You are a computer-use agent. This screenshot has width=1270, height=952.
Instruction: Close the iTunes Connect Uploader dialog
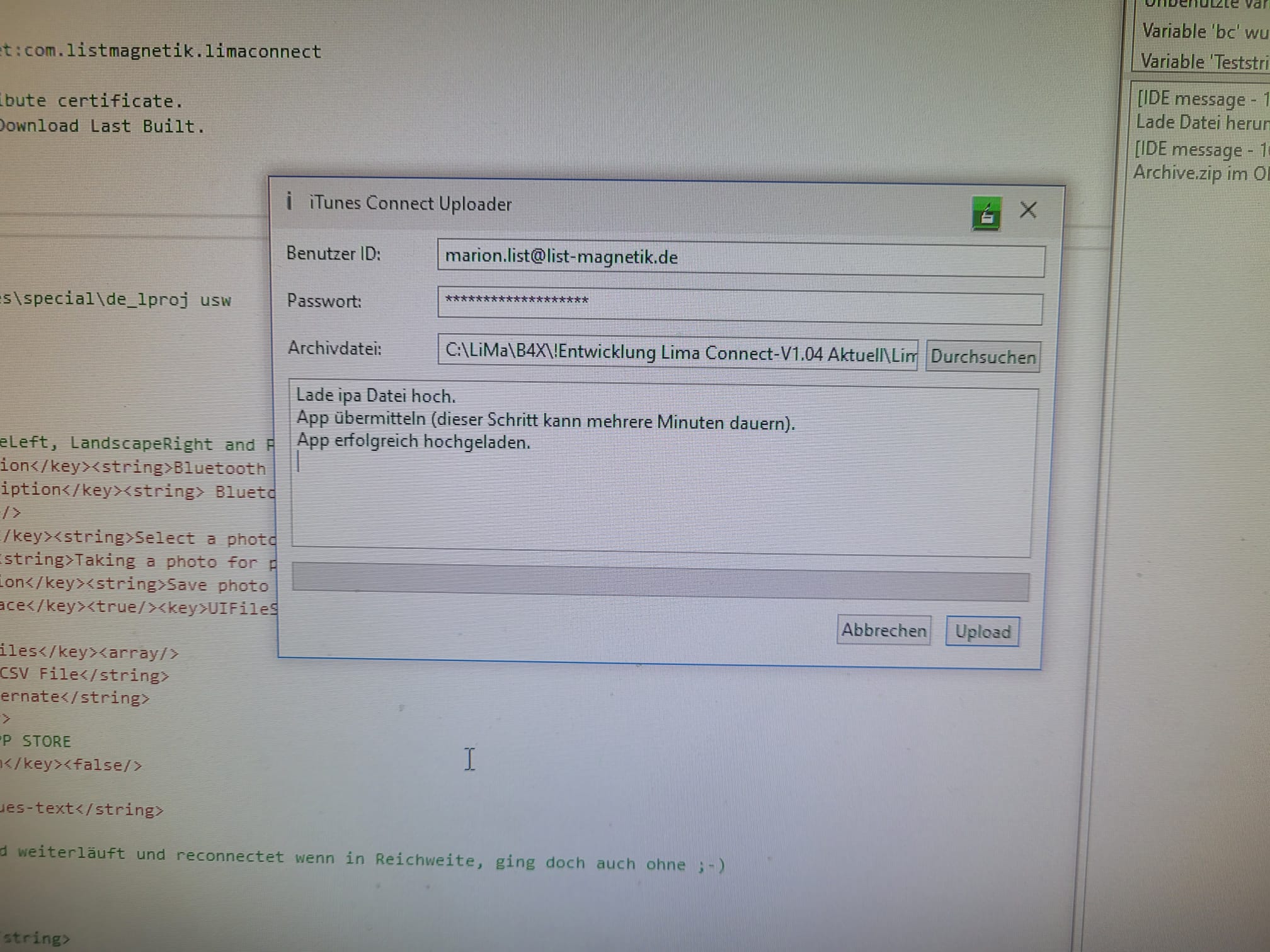tap(1028, 210)
